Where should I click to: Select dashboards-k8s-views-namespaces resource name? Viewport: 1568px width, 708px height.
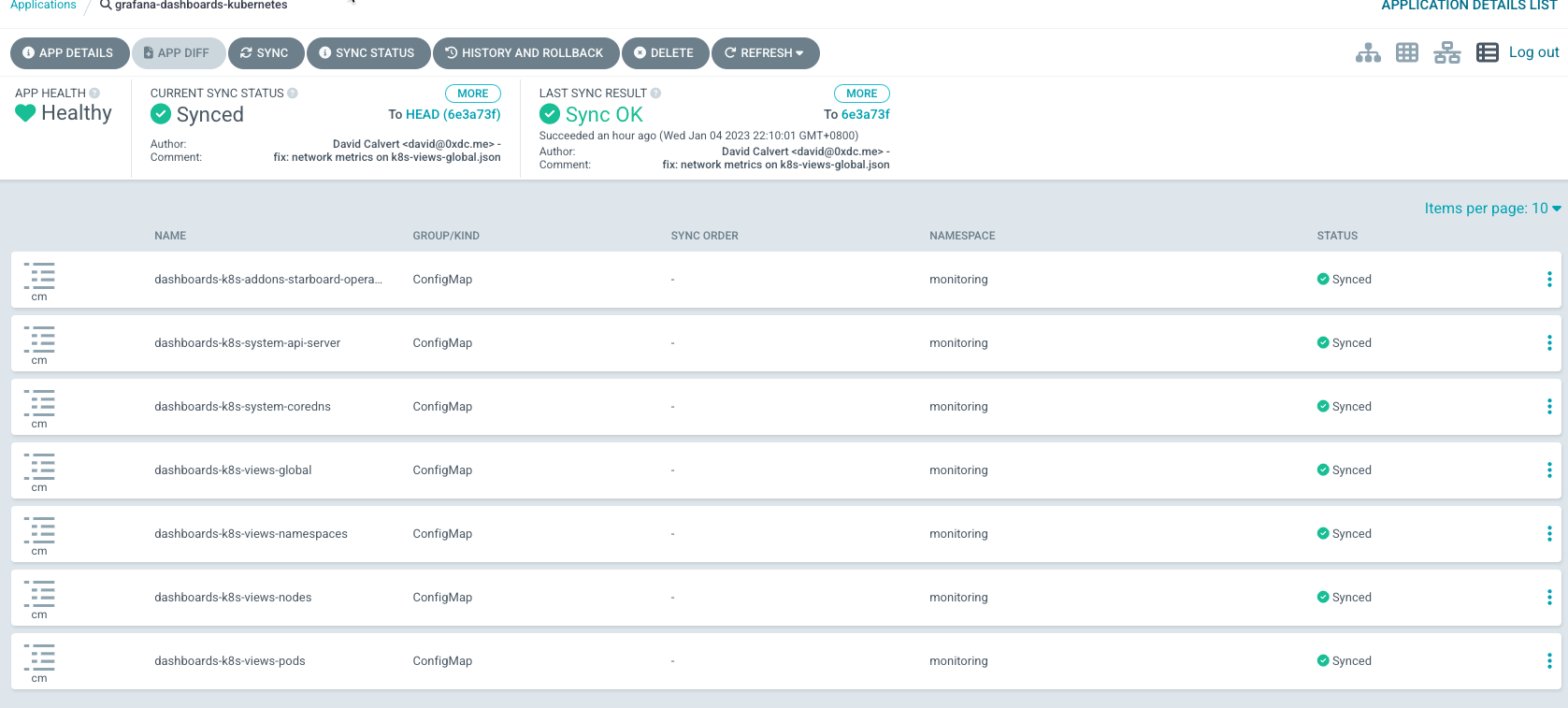(x=251, y=534)
